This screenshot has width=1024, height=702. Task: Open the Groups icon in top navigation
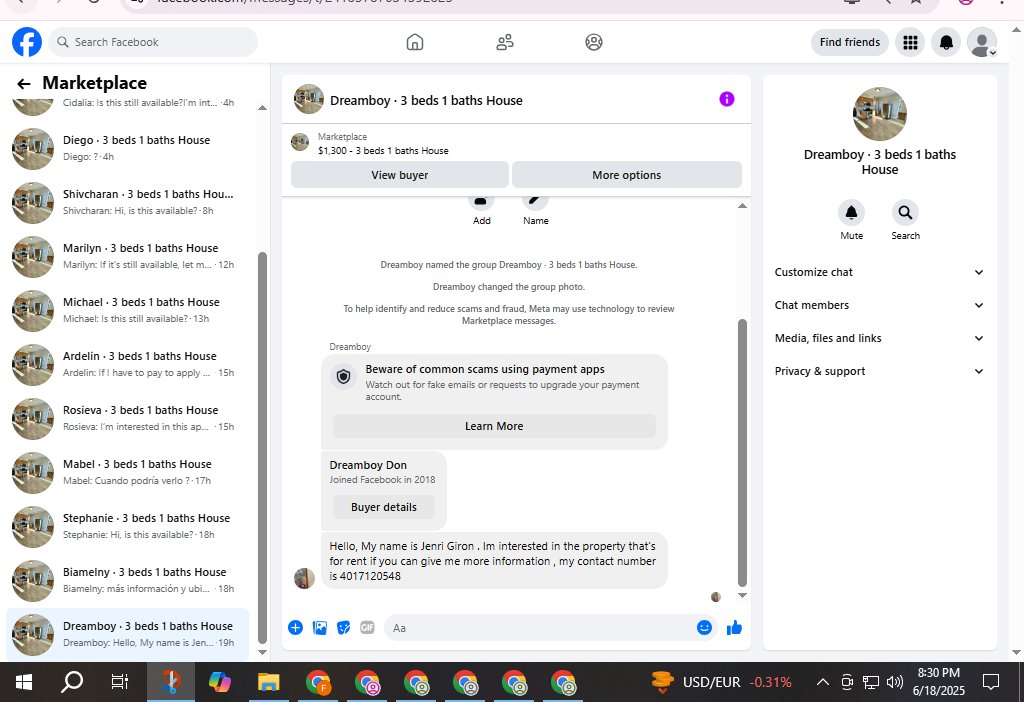594,42
